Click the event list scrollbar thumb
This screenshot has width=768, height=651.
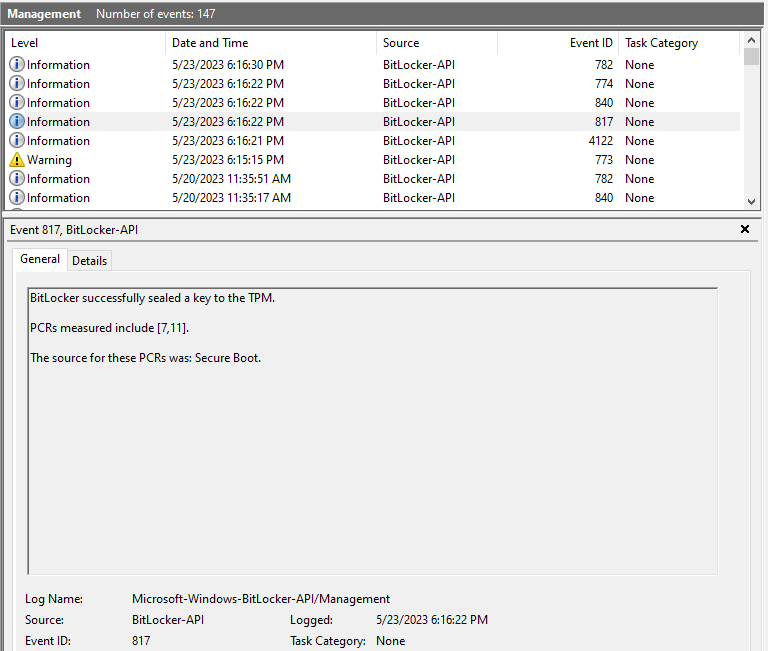click(751, 56)
